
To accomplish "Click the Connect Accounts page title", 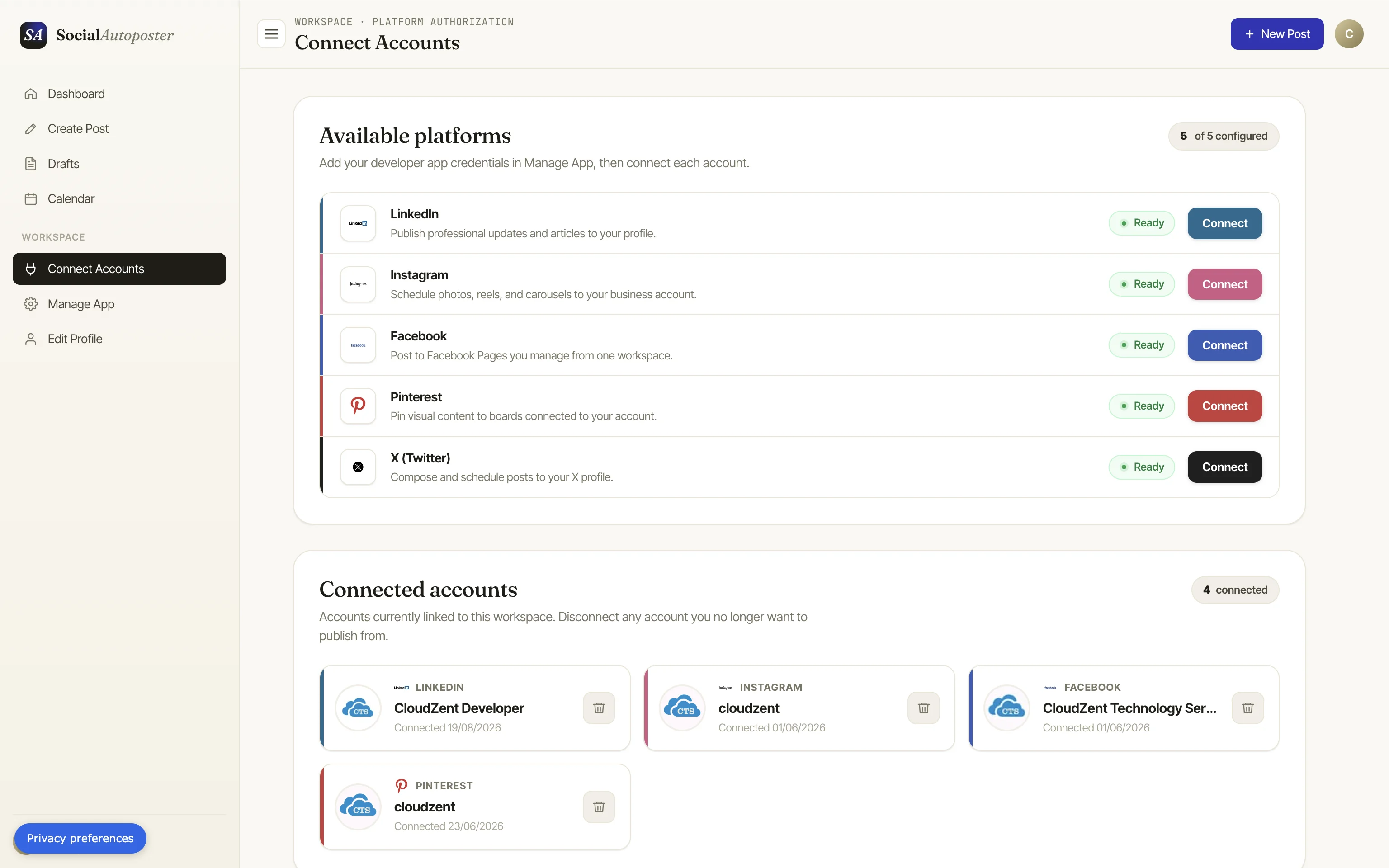I will pos(377,43).
